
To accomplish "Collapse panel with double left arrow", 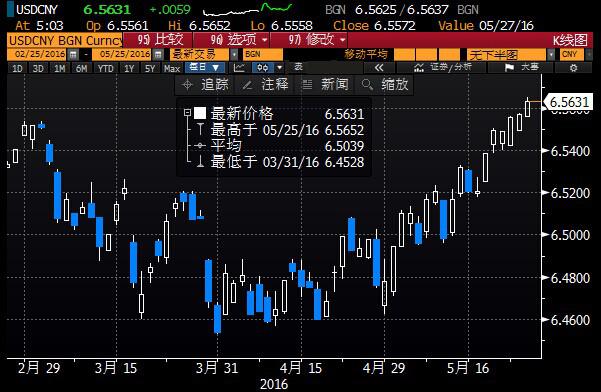I will (x=379, y=68).
